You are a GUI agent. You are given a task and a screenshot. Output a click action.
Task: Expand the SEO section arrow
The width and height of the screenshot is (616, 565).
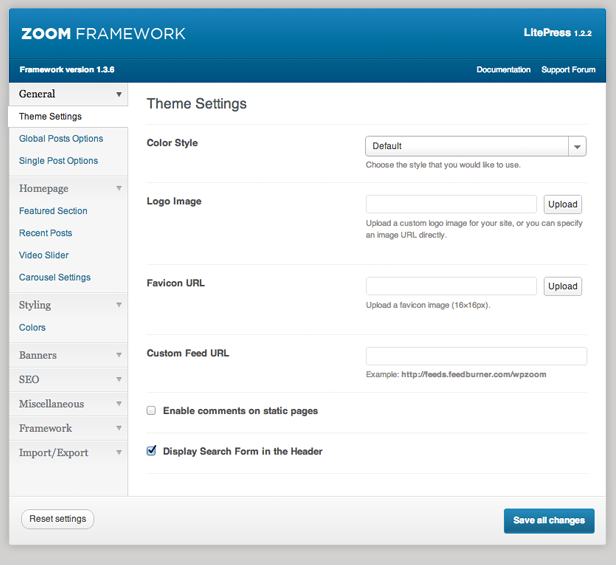click(119, 379)
